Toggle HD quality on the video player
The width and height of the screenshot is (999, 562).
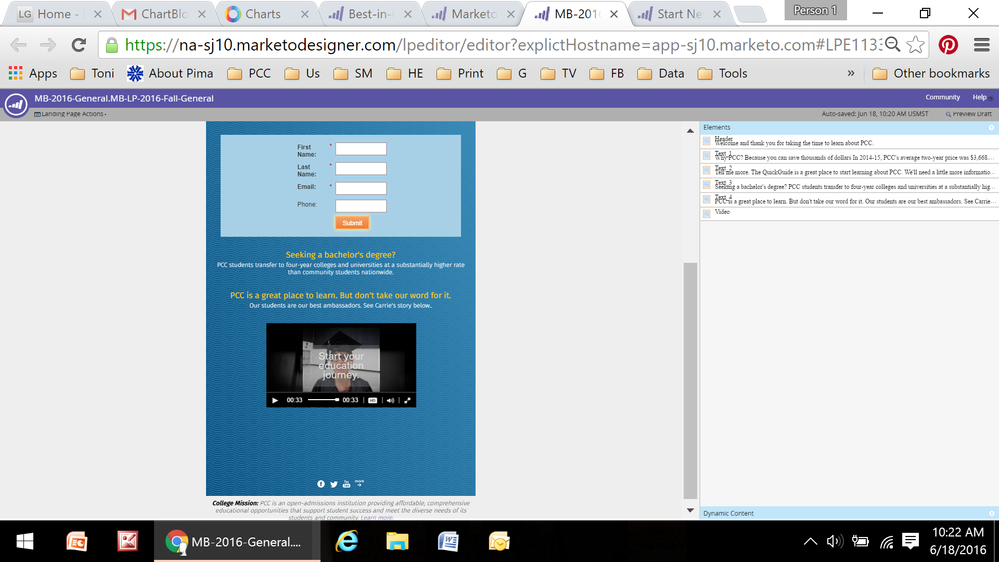(373, 400)
